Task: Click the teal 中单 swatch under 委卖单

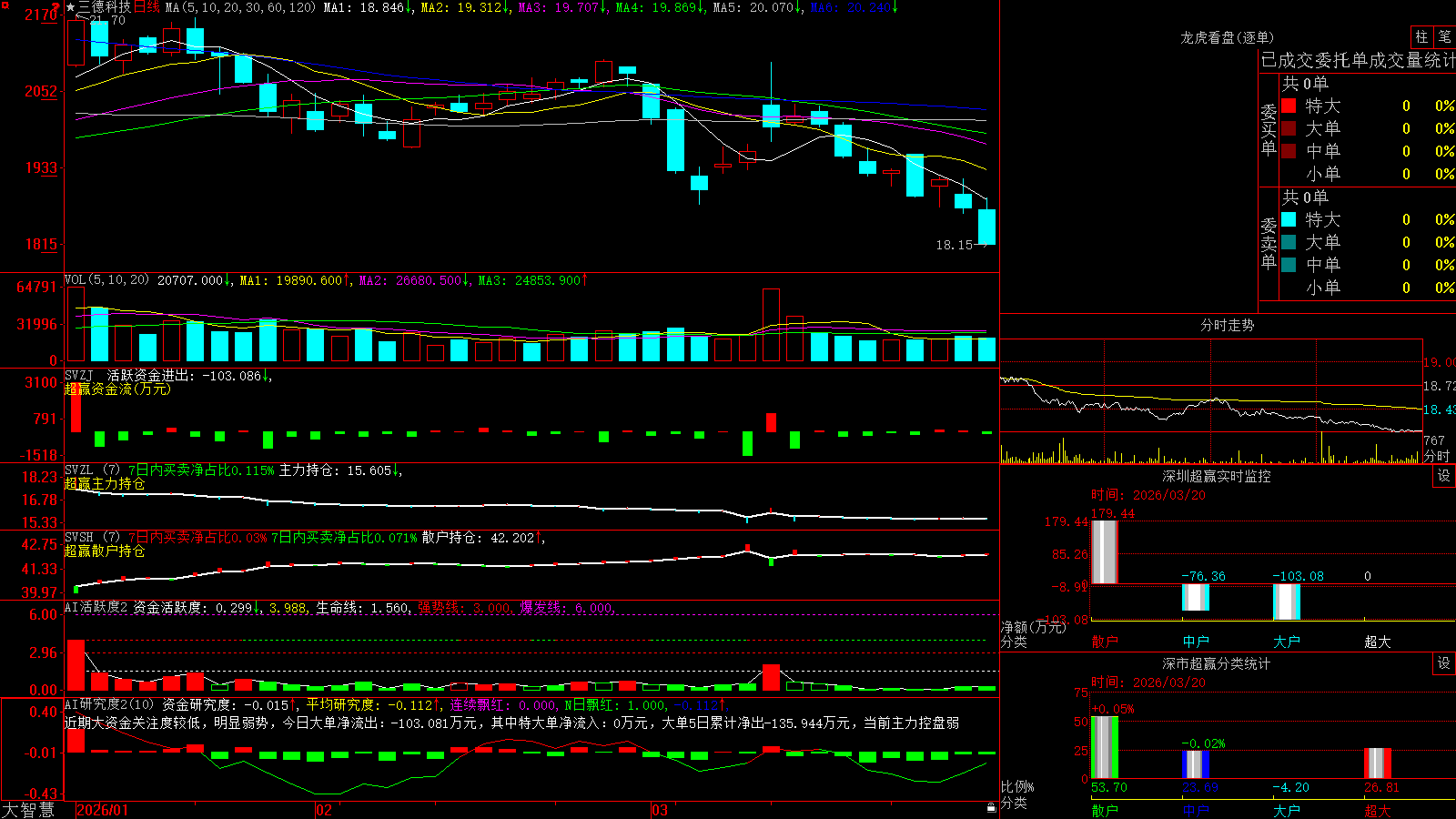Action: 1289,265
